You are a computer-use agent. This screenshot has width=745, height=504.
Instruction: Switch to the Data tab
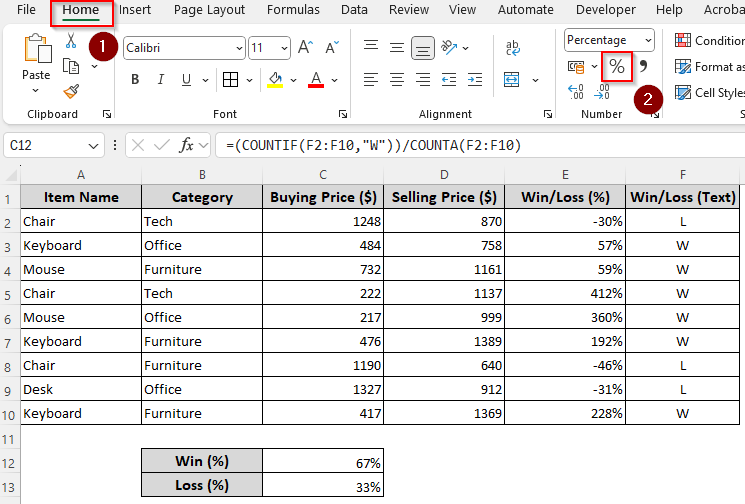tap(354, 10)
